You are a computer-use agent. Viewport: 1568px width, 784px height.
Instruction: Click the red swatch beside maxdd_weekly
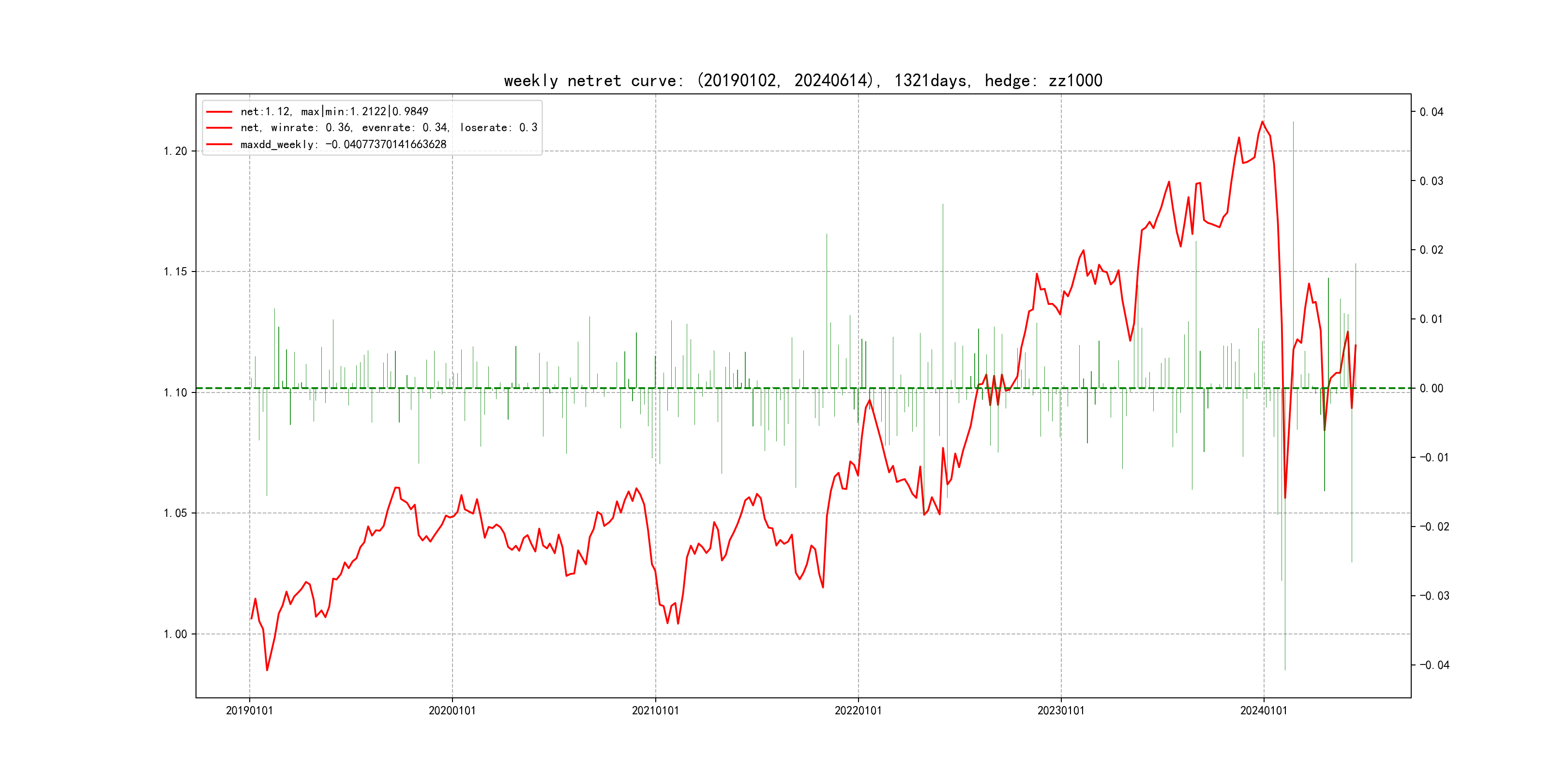point(219,145)
